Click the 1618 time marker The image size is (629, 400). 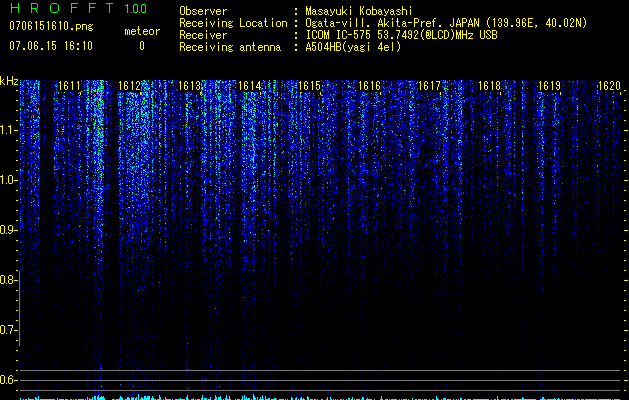click(489, 86)
